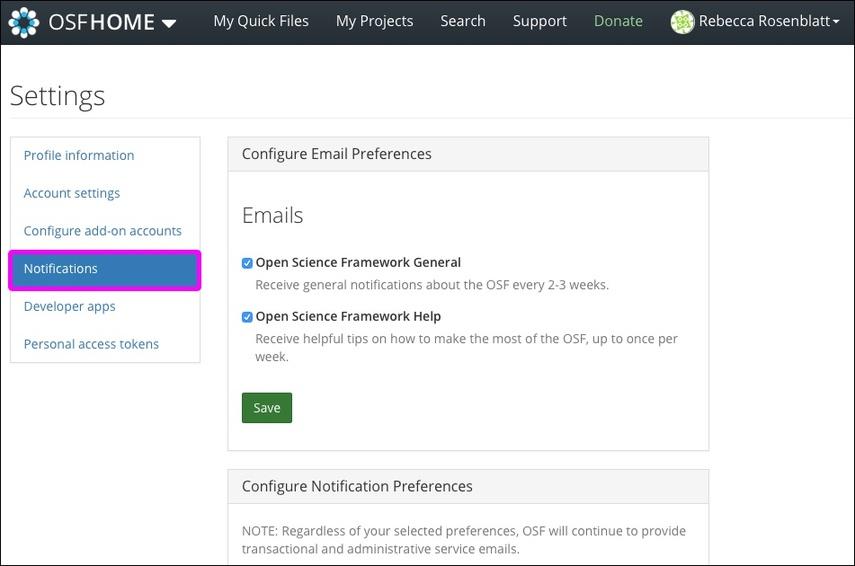Toggle Open Science Framework Help checkbox
Screen dimensions: 855x566
247,317
